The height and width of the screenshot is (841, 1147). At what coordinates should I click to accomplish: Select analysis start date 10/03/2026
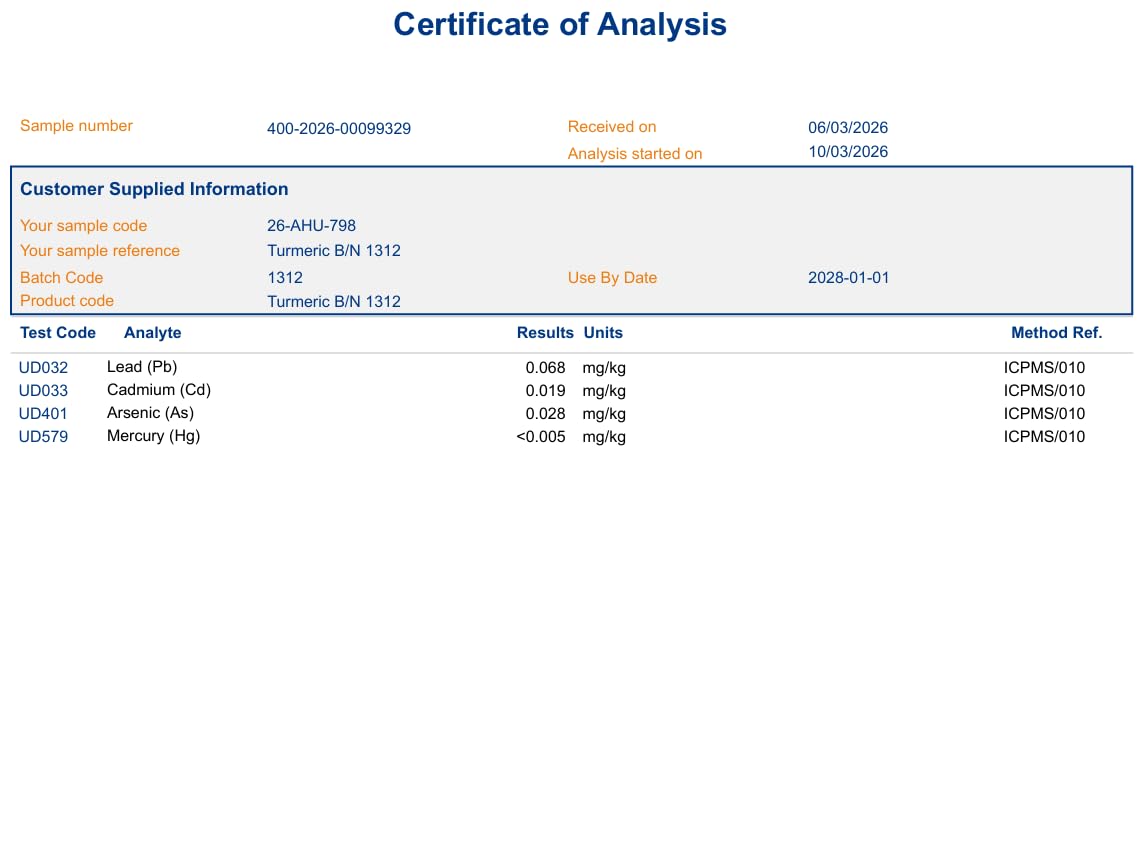848,151
